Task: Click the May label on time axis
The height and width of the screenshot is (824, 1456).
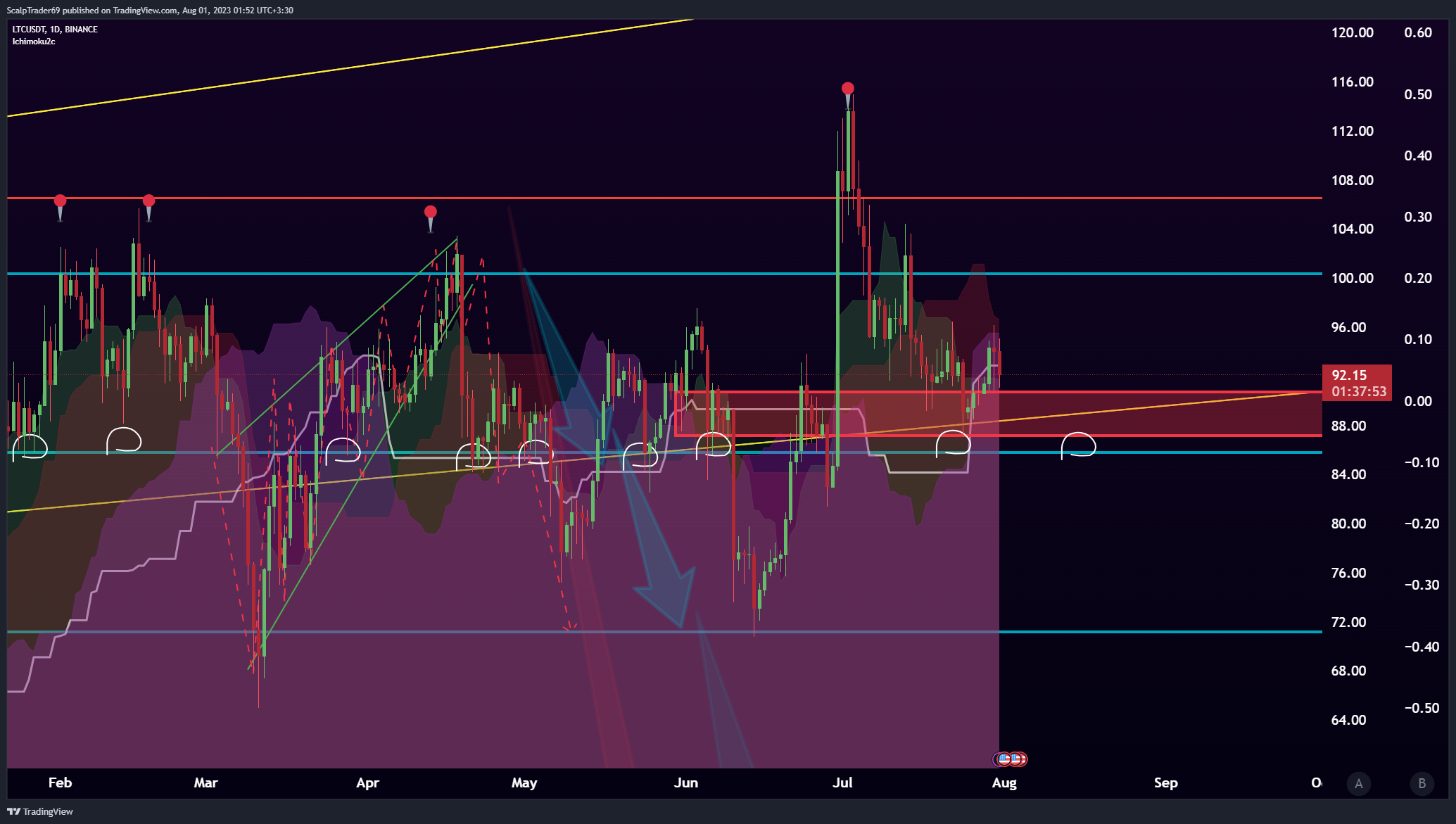Action: pos(524,782)
